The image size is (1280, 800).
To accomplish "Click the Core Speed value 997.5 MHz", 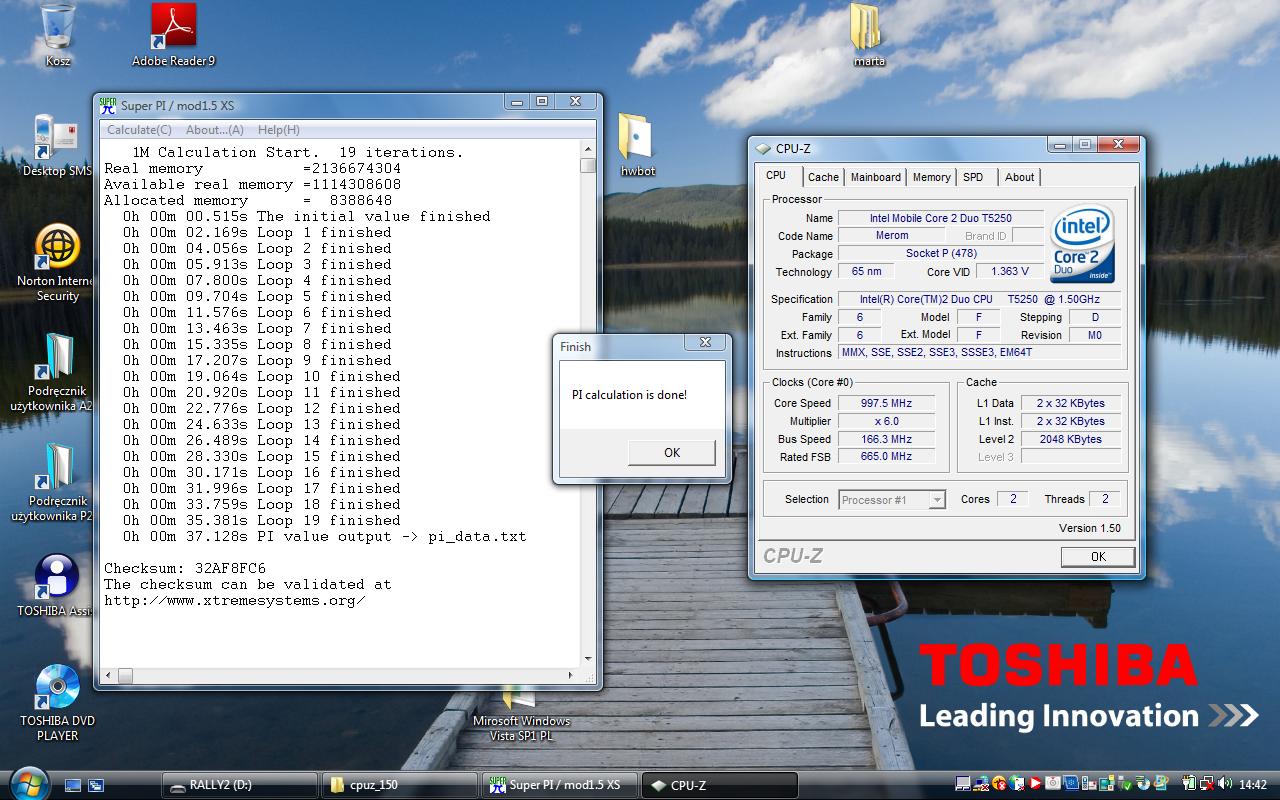I will coord(885,403).
